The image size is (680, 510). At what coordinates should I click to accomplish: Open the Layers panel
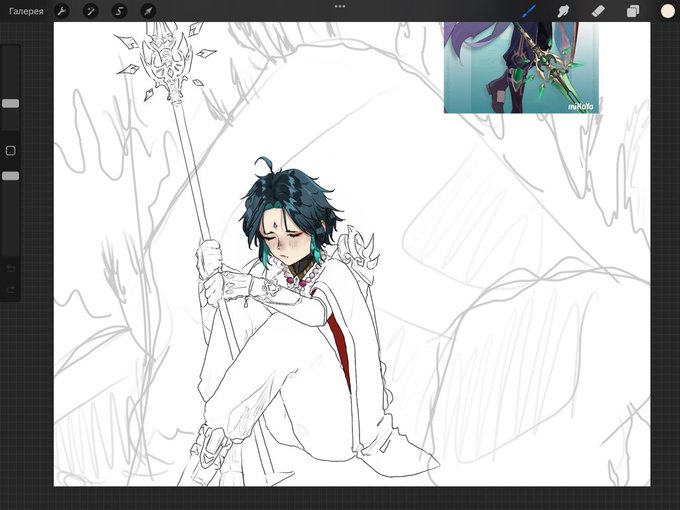633,11
